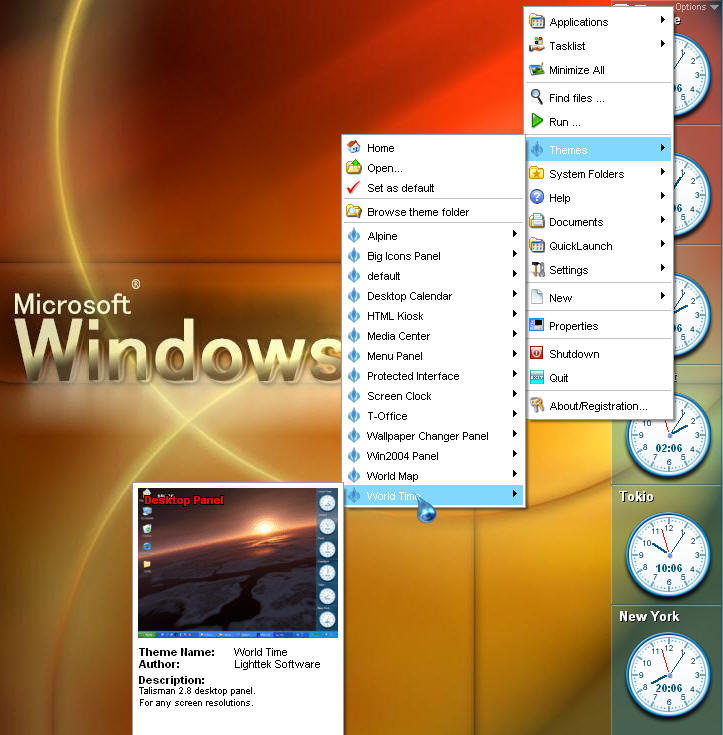Click the Help menu entry
723x735 pixels.
point(599,197)
